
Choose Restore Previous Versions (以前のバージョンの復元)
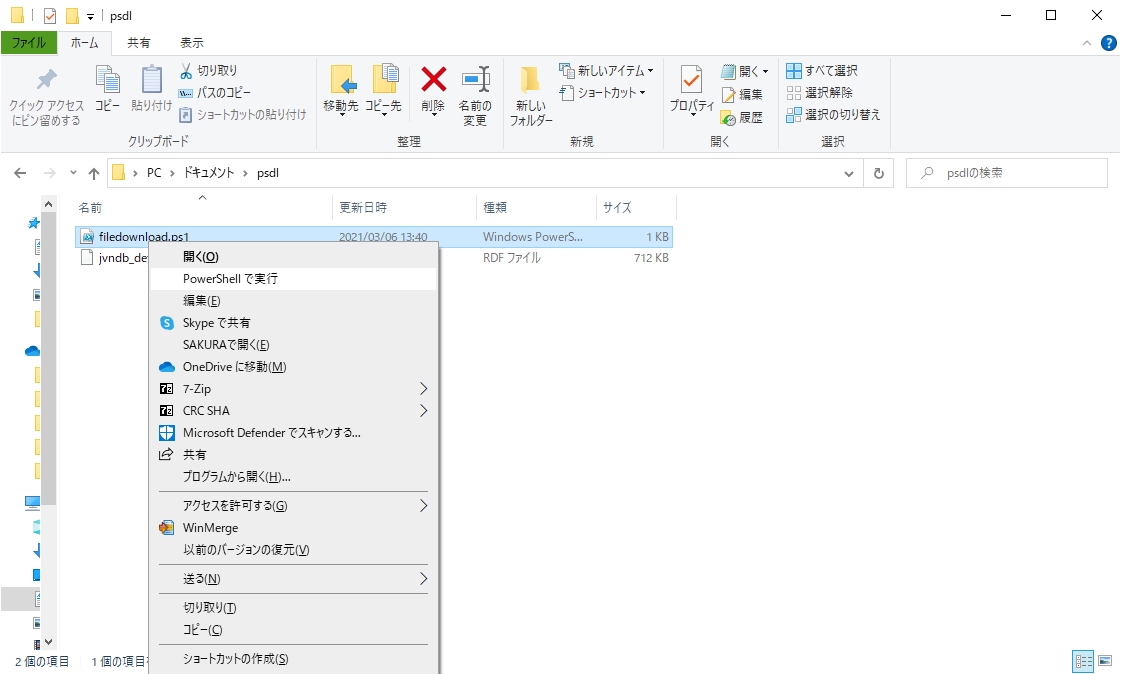(x=293, y=550)
